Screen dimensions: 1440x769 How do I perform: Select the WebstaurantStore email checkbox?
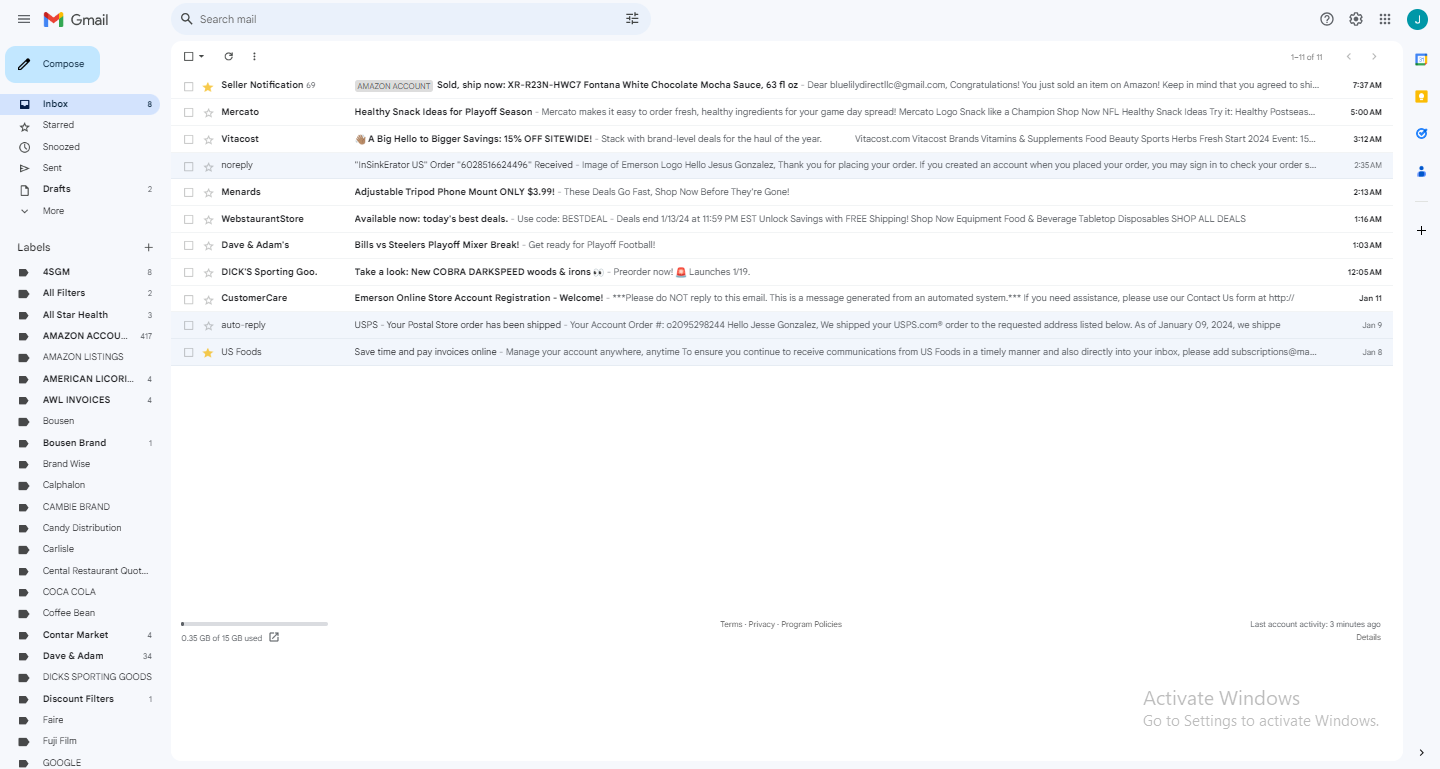click(x=188, y=219)
